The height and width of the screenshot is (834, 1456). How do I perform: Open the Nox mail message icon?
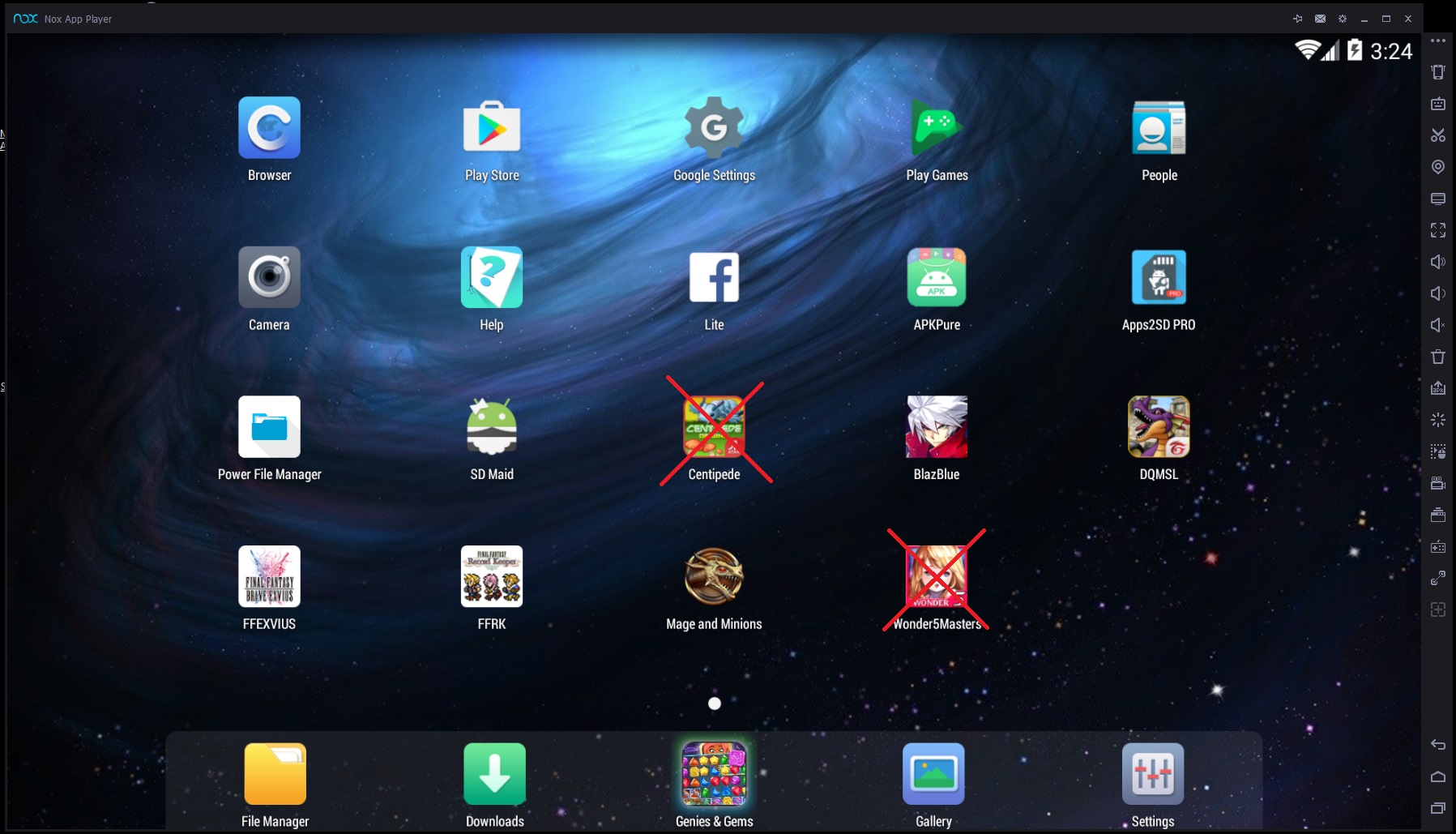point(1320,19)
